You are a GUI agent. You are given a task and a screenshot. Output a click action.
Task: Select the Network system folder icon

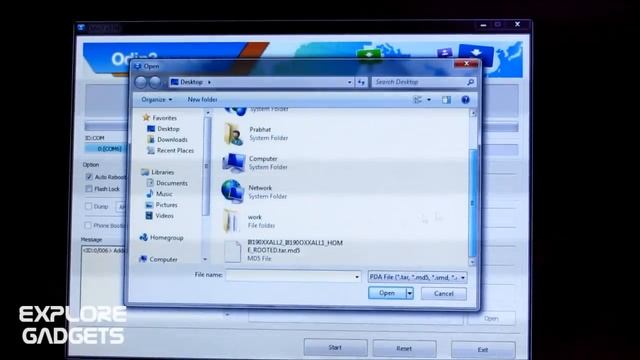click(x=233, y=191)
